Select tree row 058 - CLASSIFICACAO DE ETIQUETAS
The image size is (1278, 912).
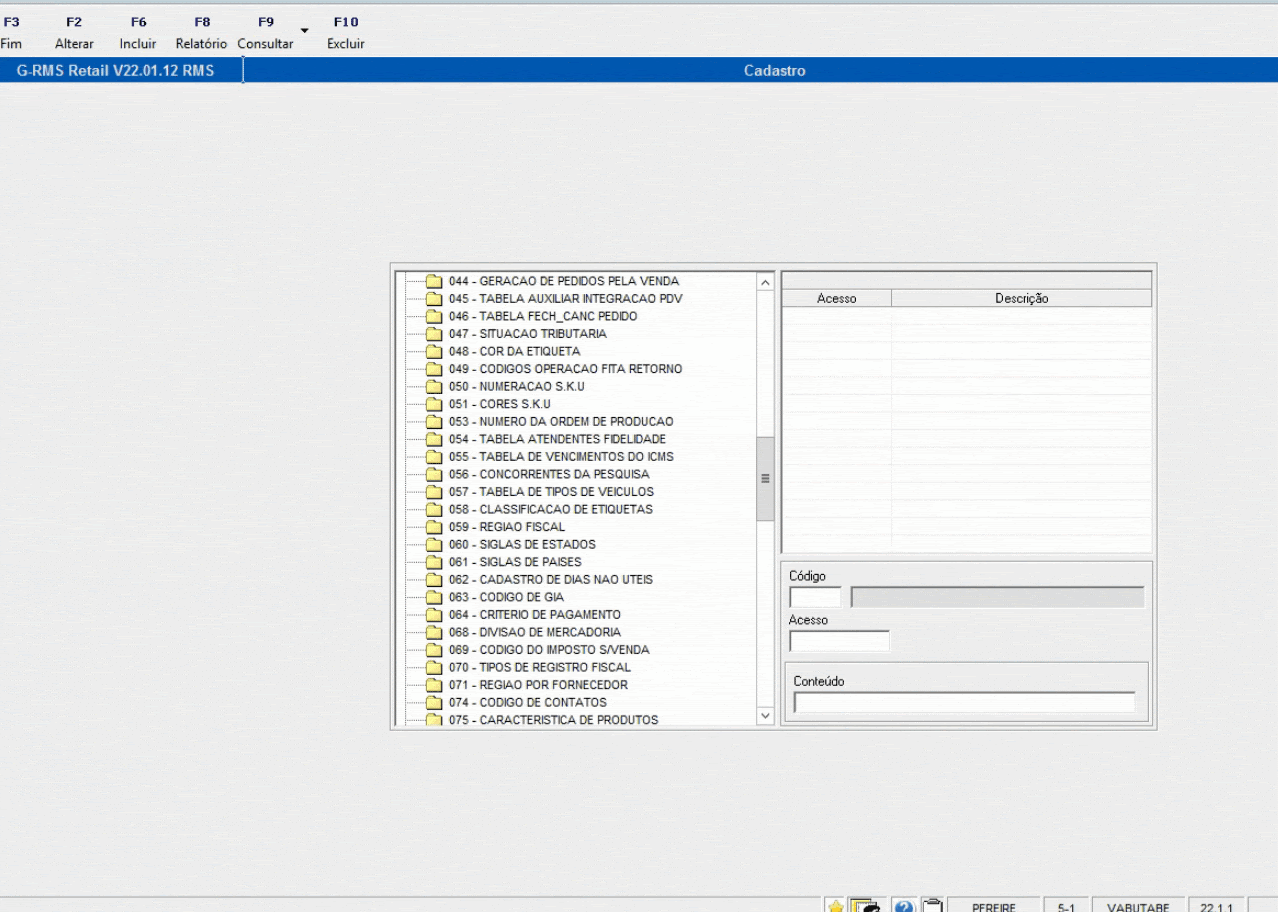[550, 509]
